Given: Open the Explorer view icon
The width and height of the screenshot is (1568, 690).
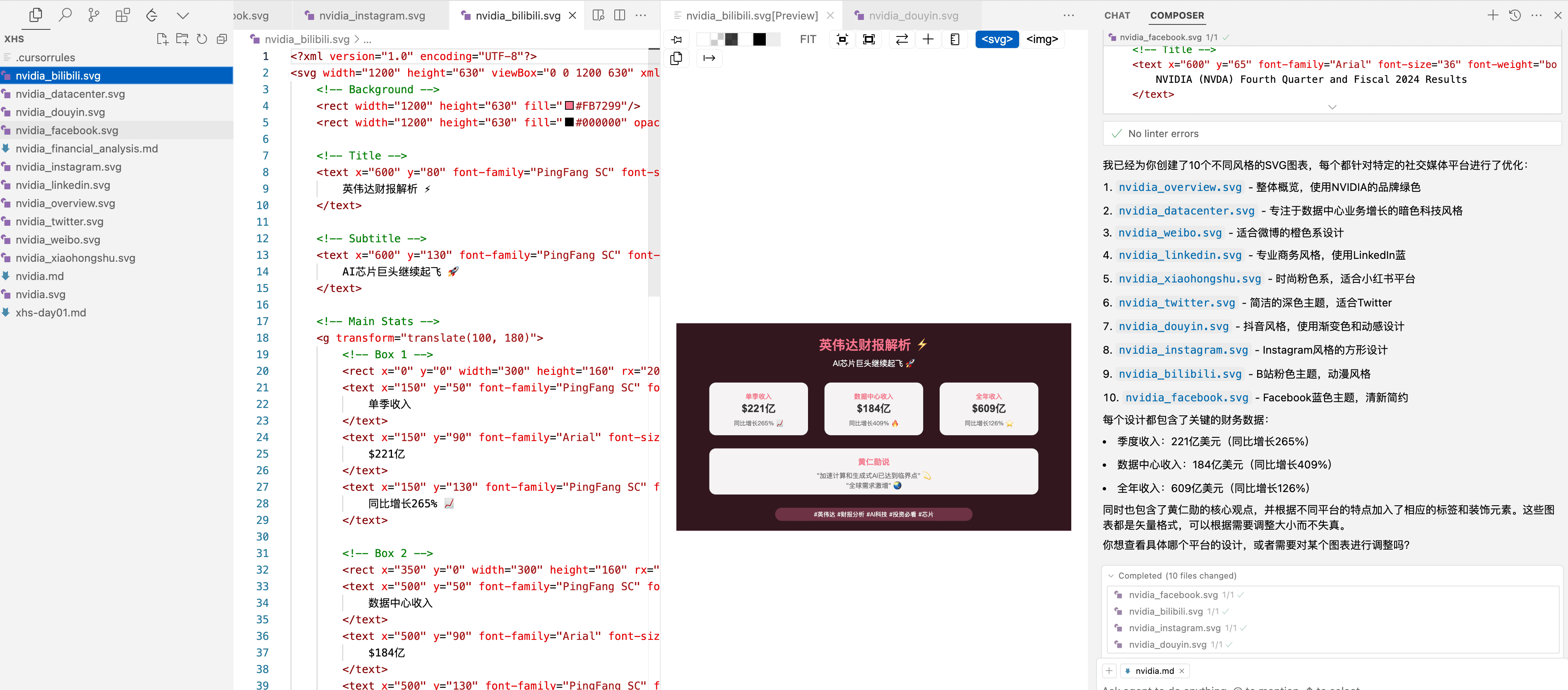Looking at the screenshot, I should click(x=36, y=15).
